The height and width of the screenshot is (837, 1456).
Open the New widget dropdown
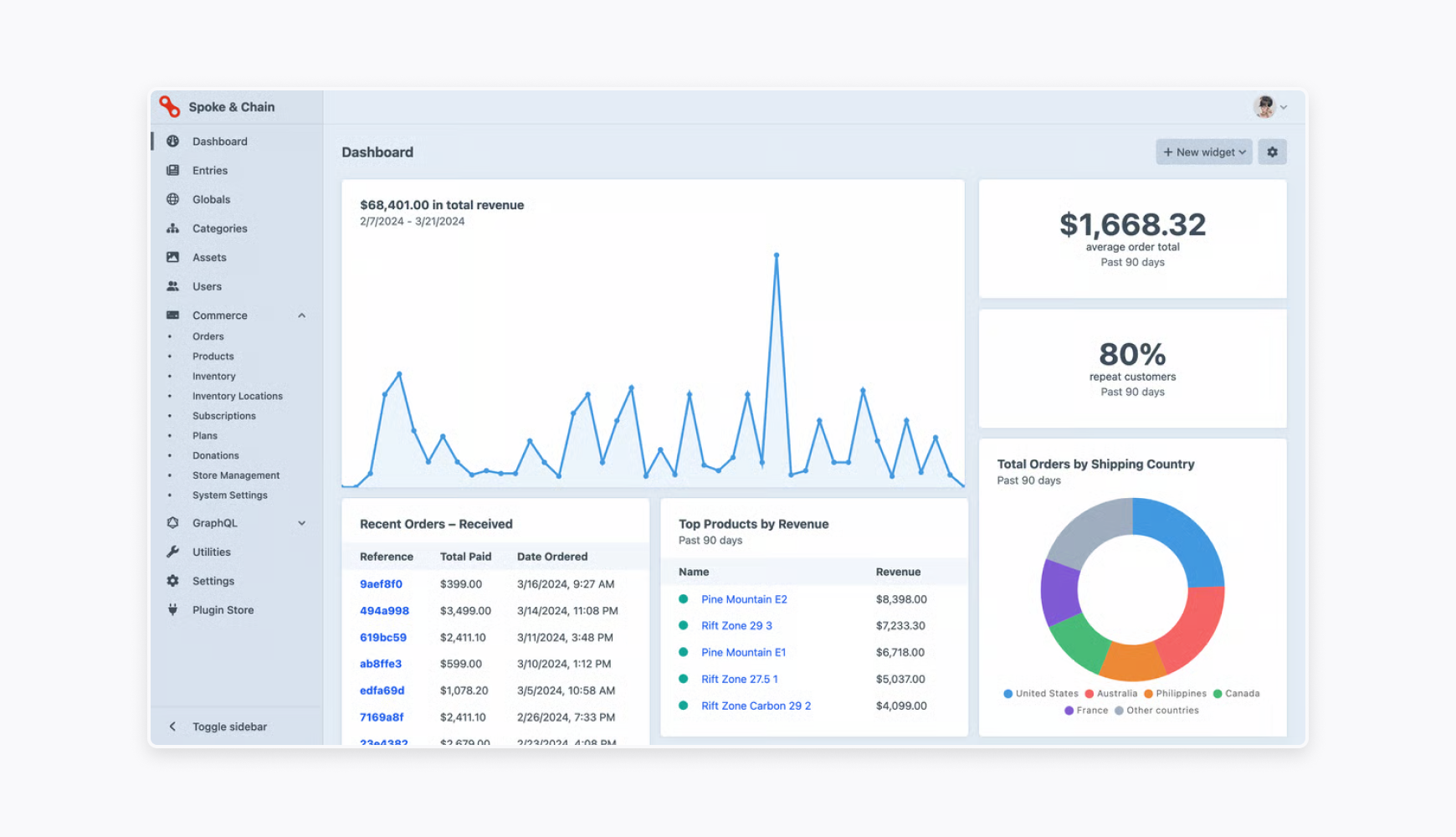pyautogui.click(x=1203, y=152)
